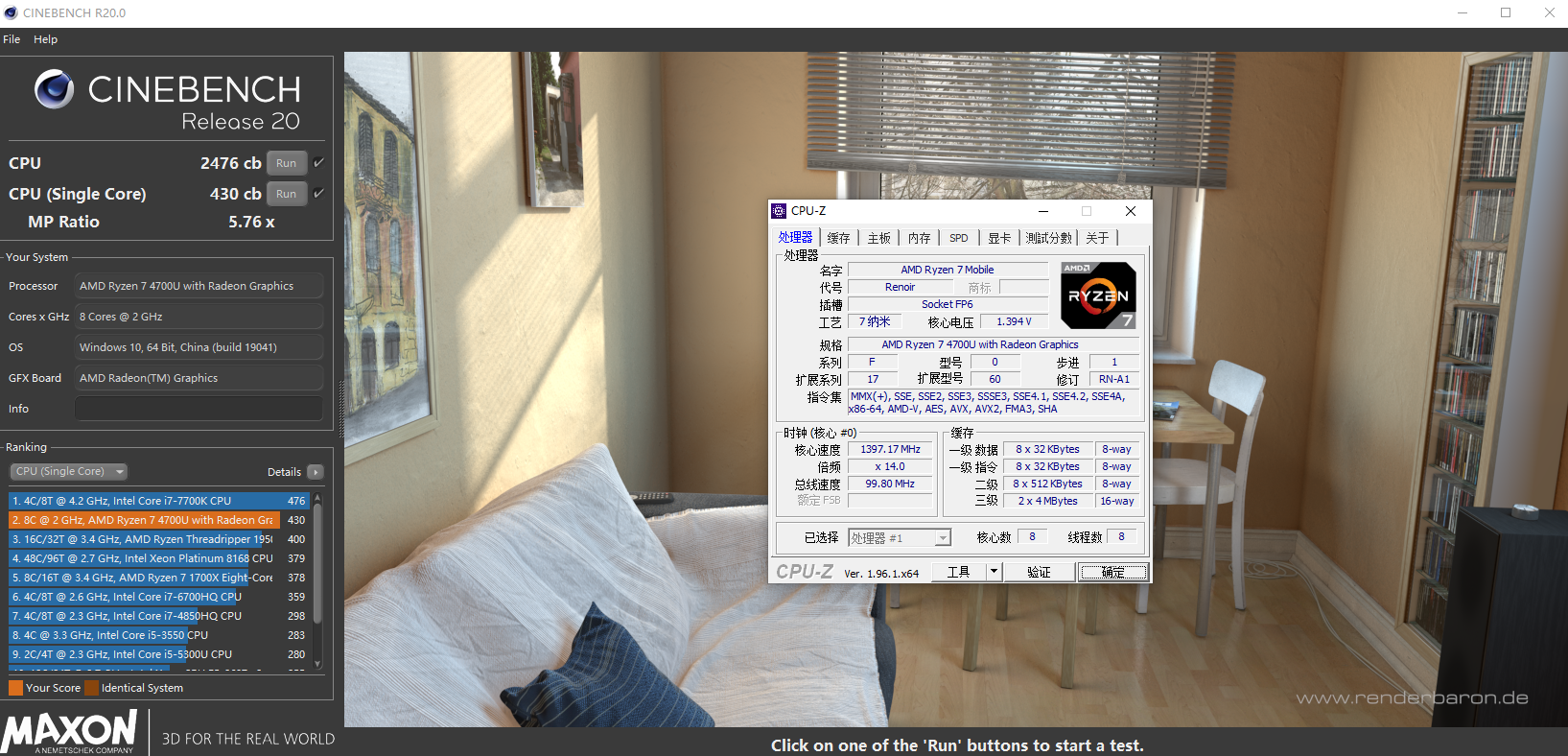Select ranking row Intel Core i7-7700K CPU
1568x756 pixels.
point(159,501)
